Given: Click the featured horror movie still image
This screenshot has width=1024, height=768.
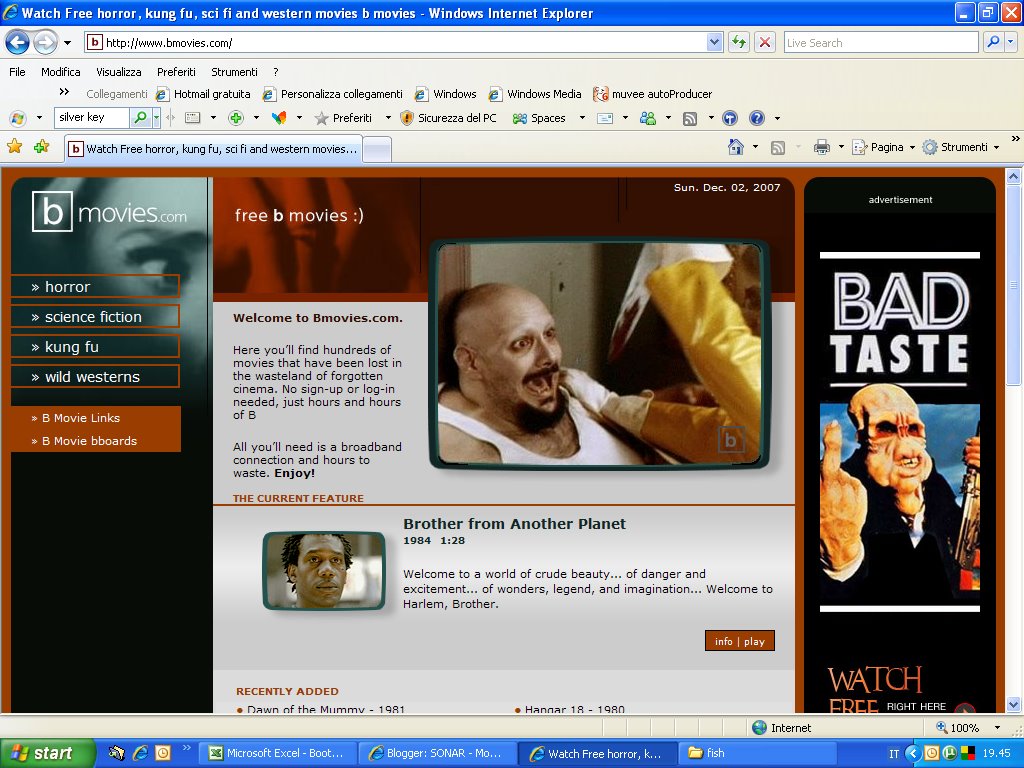Looking at the screenshot, I should [600, 353].
